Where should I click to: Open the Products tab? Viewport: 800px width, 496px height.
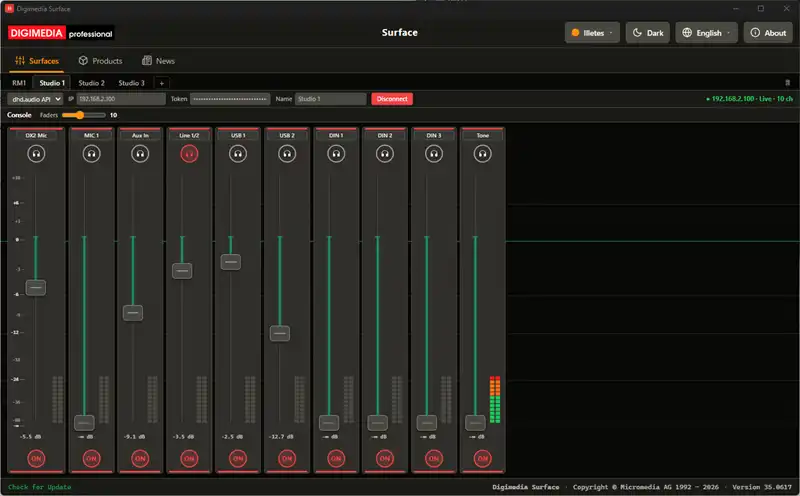pyautogui.click(x=101, y=61)
